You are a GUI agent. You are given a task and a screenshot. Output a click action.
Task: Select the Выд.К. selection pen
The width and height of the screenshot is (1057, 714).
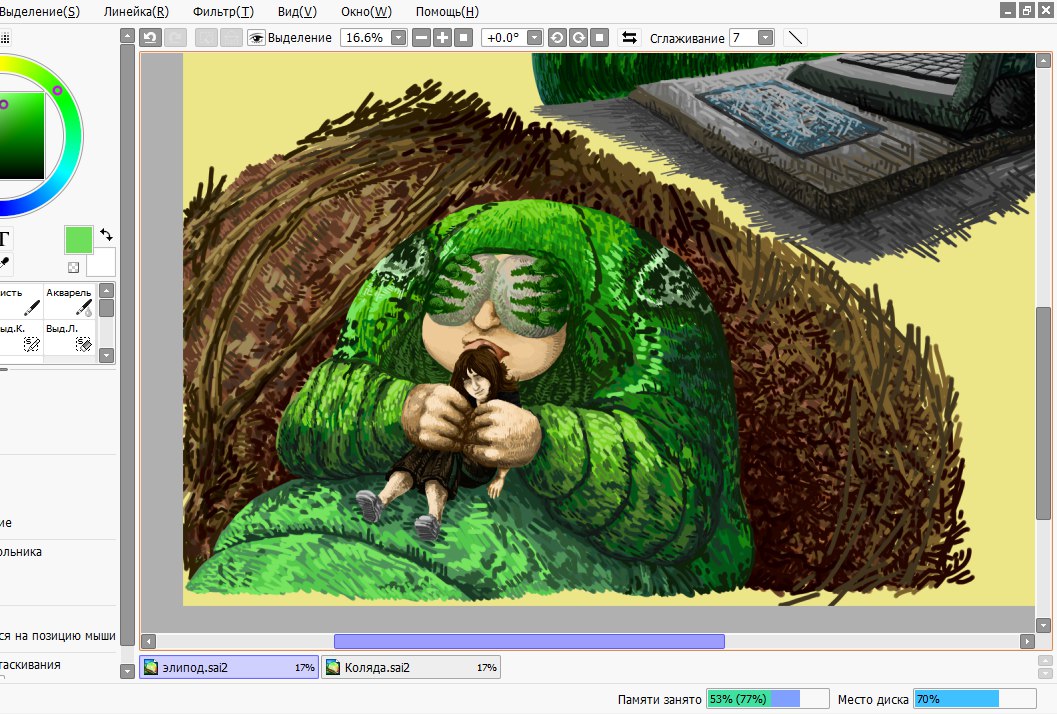pyautogui.click(x=20, y=337)
